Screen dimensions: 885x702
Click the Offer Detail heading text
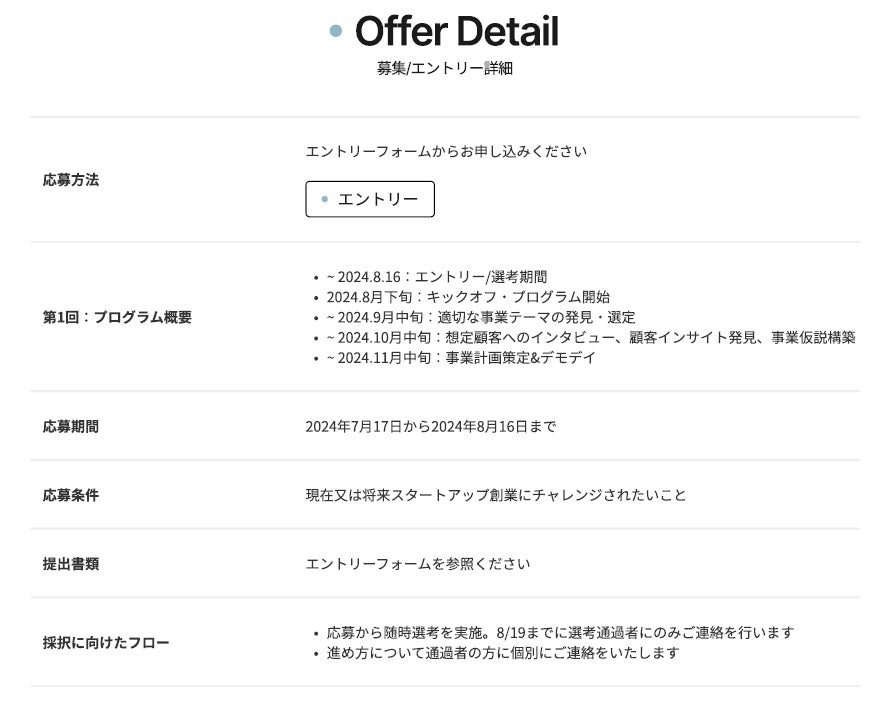tap(457, 32)
